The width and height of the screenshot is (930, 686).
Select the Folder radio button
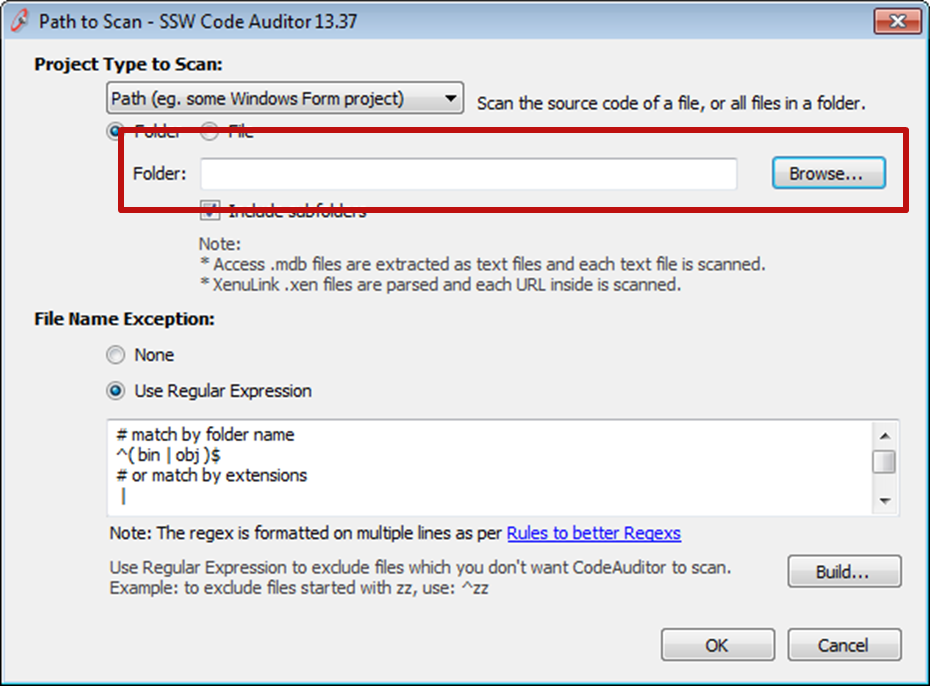pos(117,131)
